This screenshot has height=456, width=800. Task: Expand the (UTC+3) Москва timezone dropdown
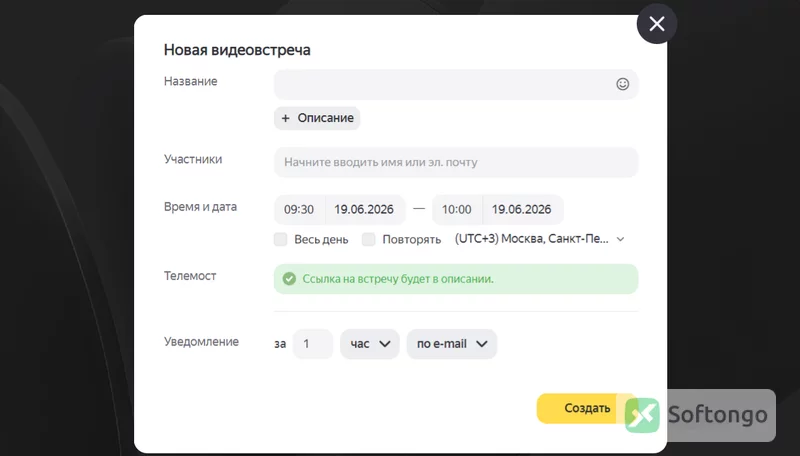click(539, 239)
